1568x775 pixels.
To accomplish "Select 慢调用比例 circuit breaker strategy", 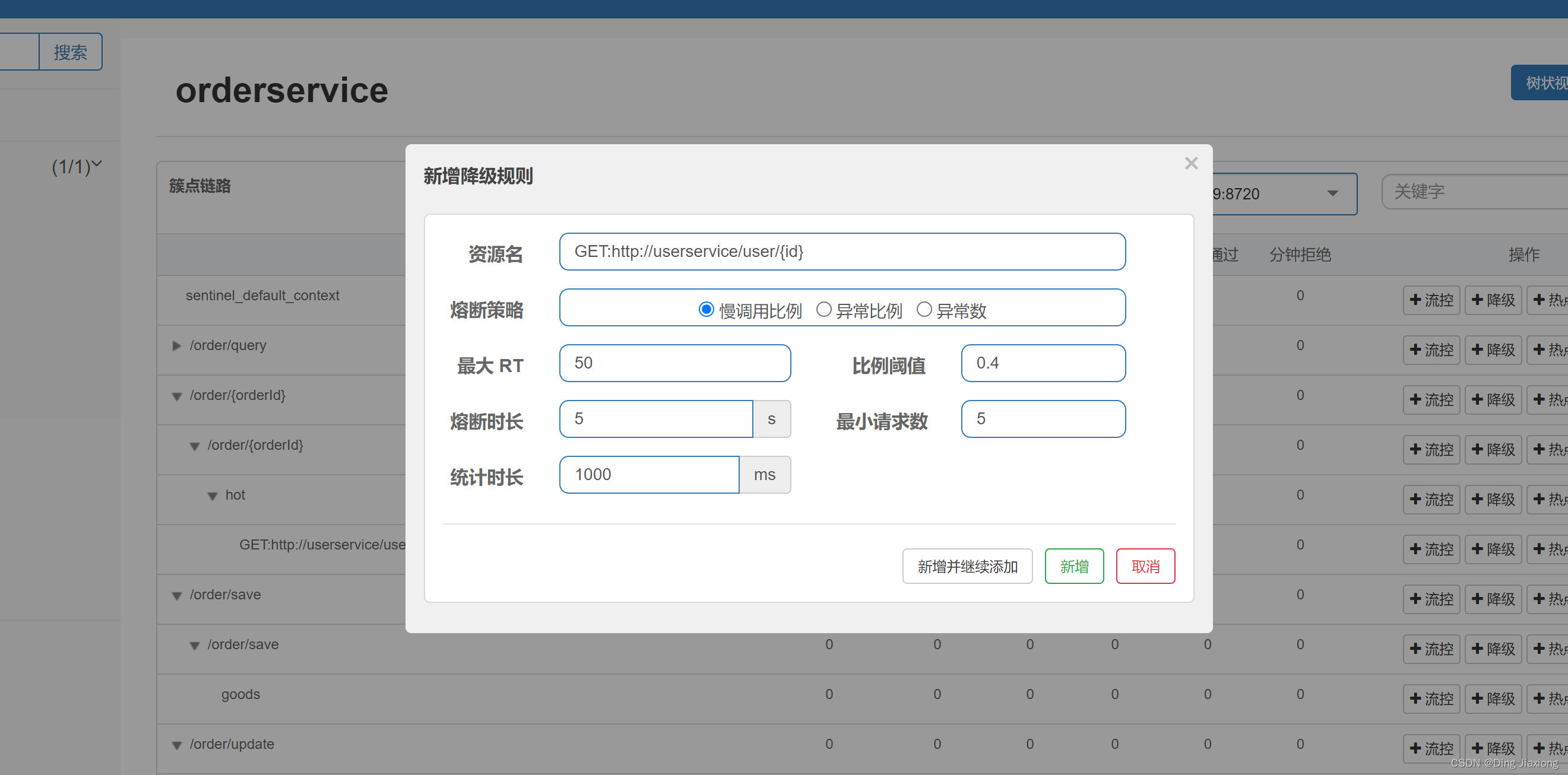I will pos(706,309).
